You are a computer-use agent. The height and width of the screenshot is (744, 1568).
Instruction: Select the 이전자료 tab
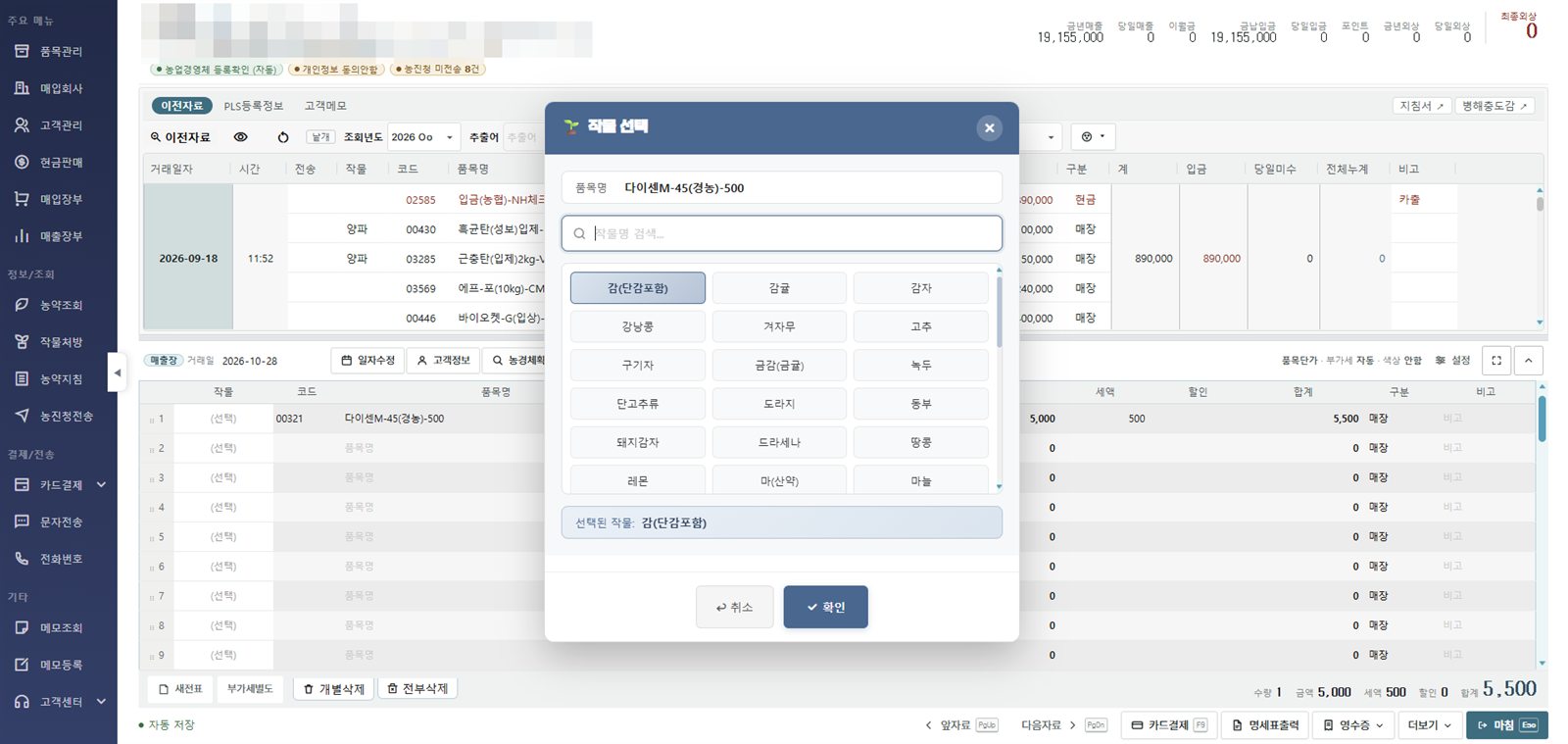tap(182, 106)
